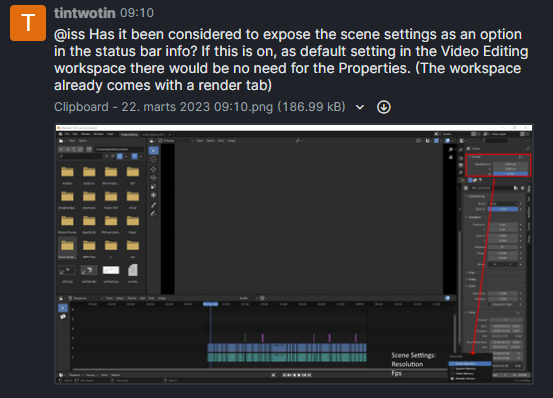553x398 pixels.
Task: Click the blue playhead frame indicator
Action: pyautogui.click(x=211, y=304)
